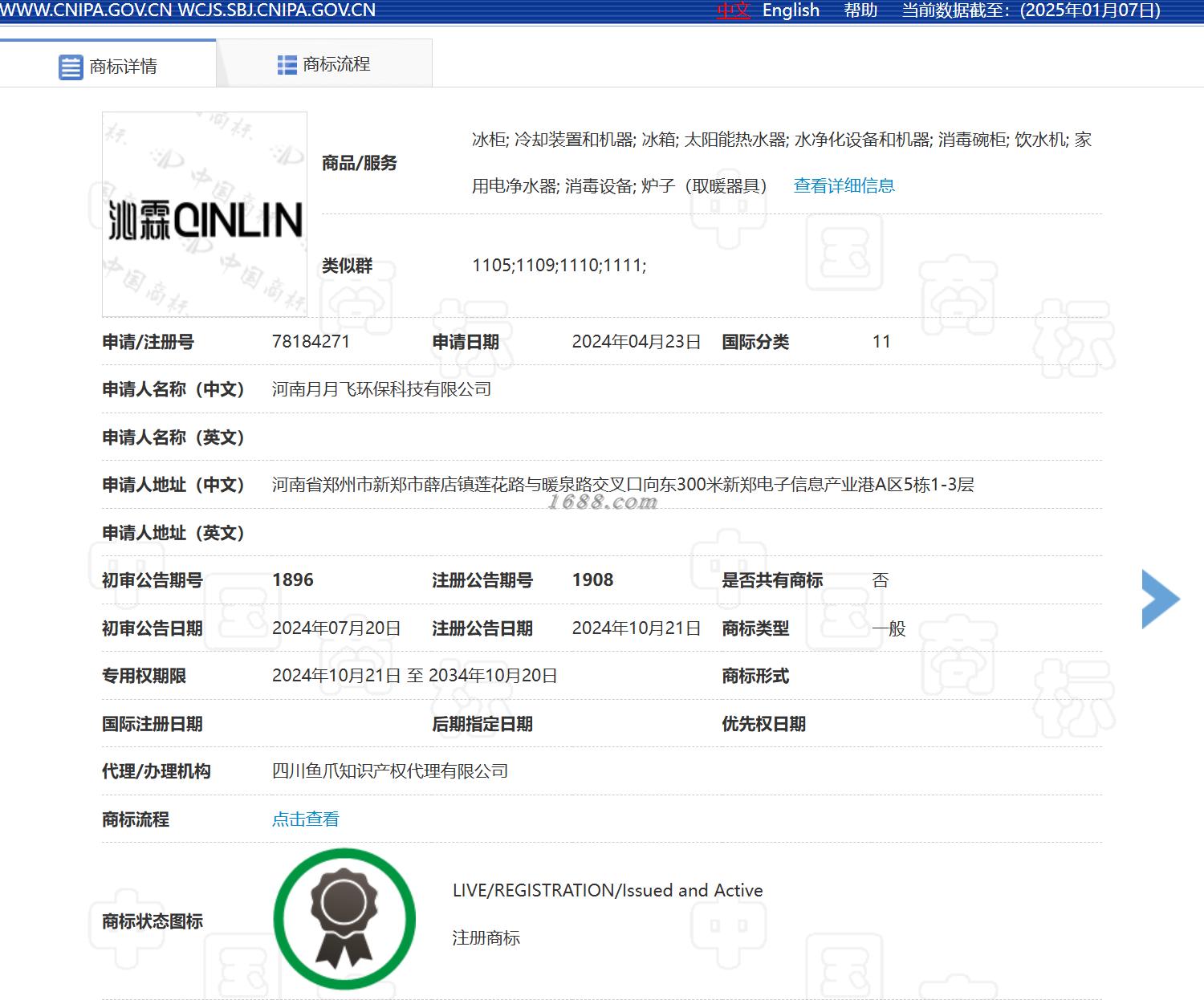Switch to the 商标流程 tab
Image resolution: width=1204 pixels, height=1000 pixels.
click(324, 63)
